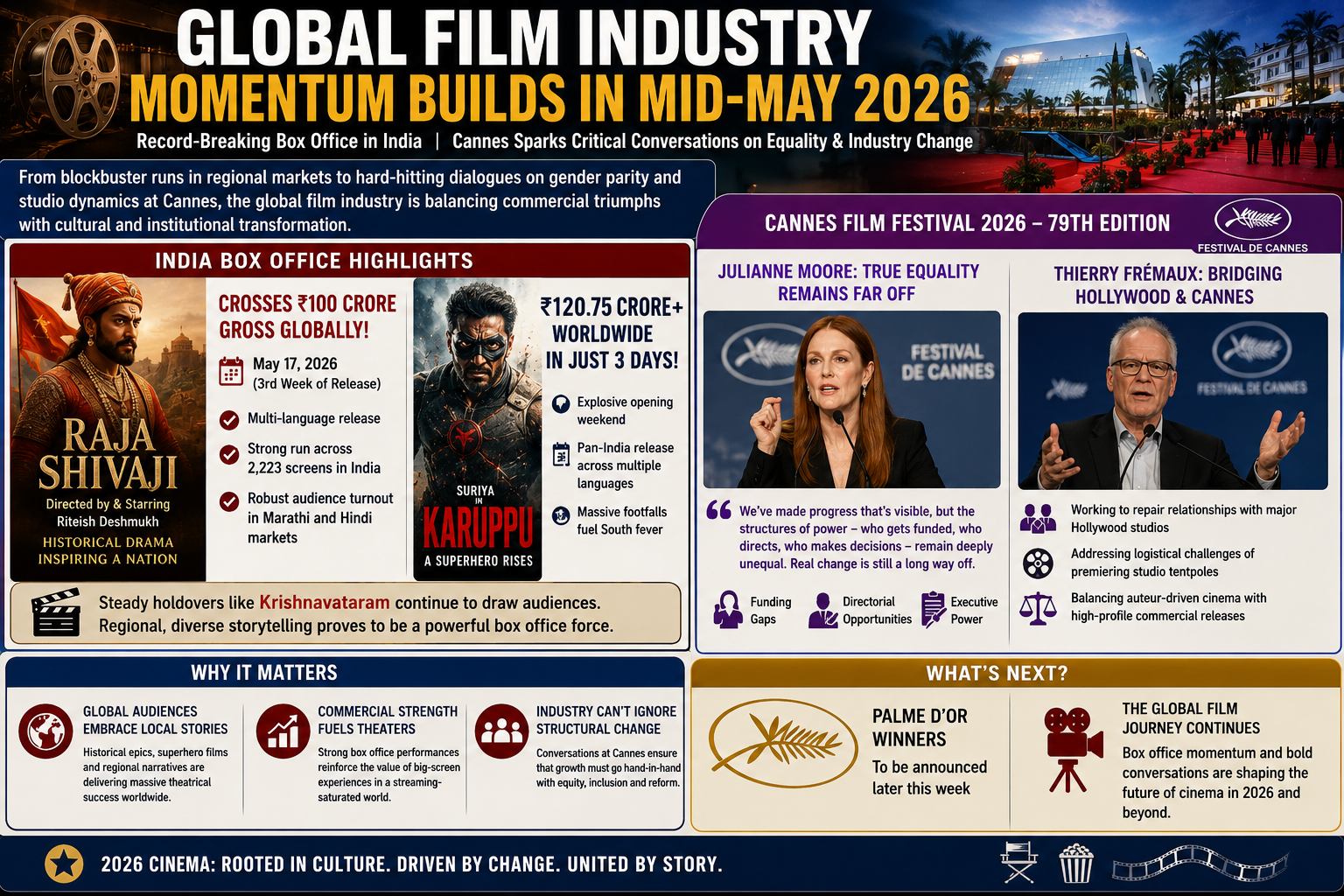Screen dimensions: 1344x896
Task: Click the Karuppu superhero movie poster
Action: click(478, 429)
